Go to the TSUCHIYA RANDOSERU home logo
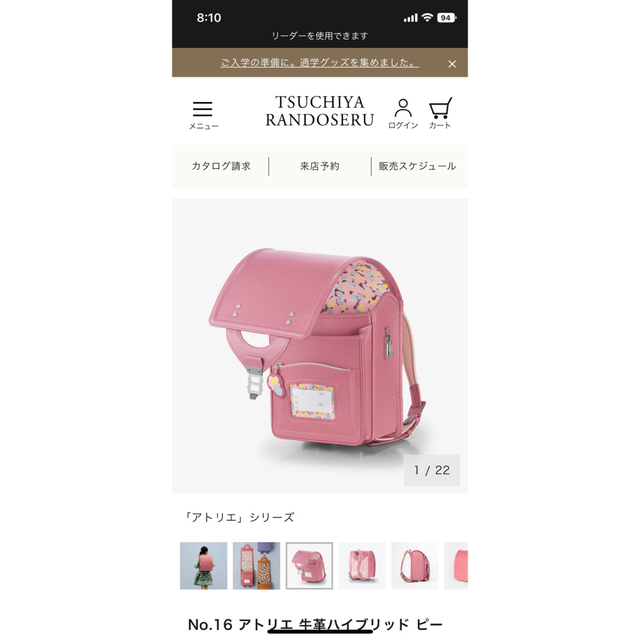This screenshot has width=640, height=640. (320, 111)
